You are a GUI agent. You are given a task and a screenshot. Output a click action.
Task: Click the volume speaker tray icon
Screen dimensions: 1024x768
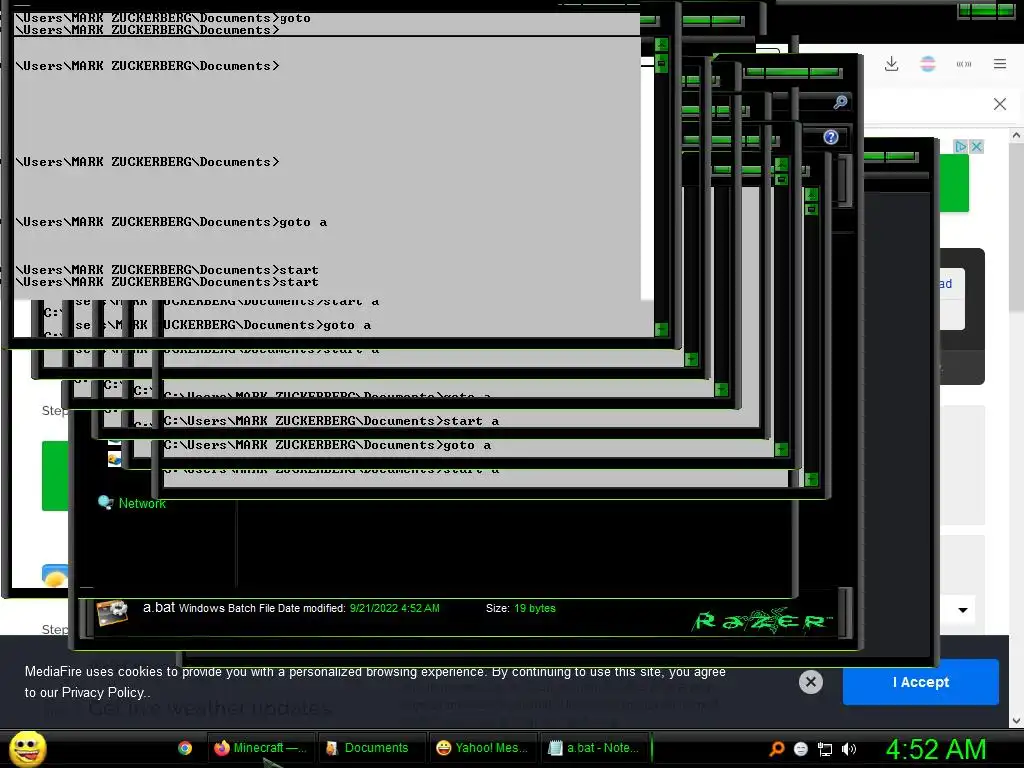click(849, 749)
